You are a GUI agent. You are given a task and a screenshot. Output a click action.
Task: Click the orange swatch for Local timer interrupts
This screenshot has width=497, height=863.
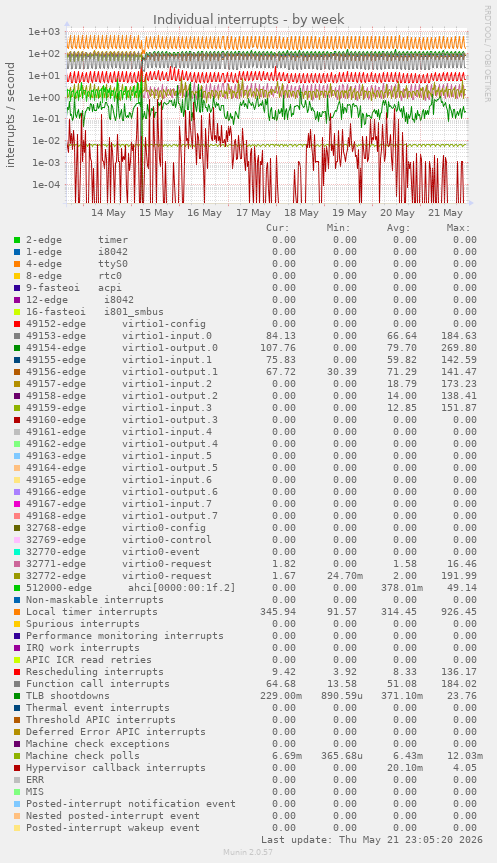[17, 611]
